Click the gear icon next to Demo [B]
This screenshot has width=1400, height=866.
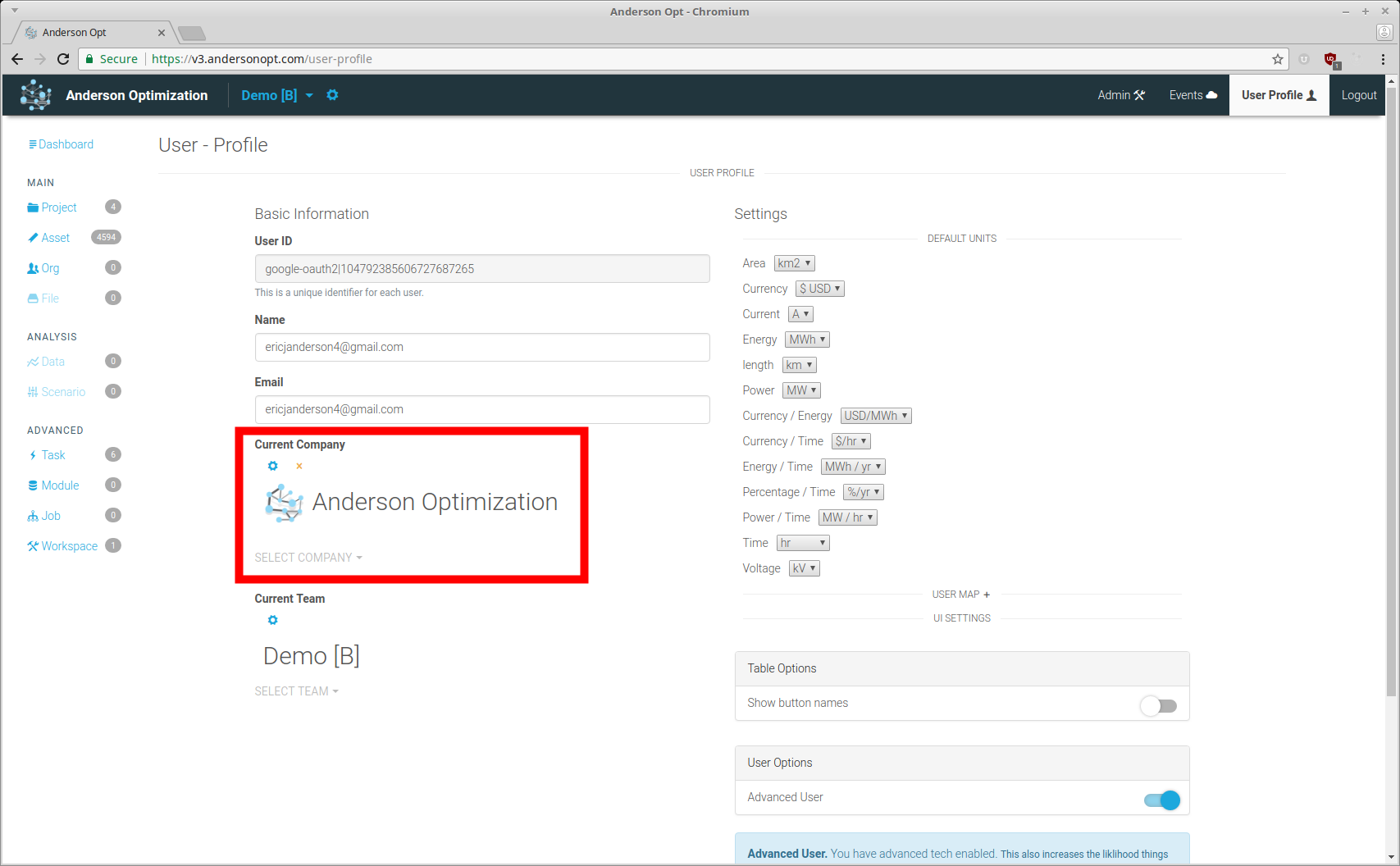[x=332, y=95]
